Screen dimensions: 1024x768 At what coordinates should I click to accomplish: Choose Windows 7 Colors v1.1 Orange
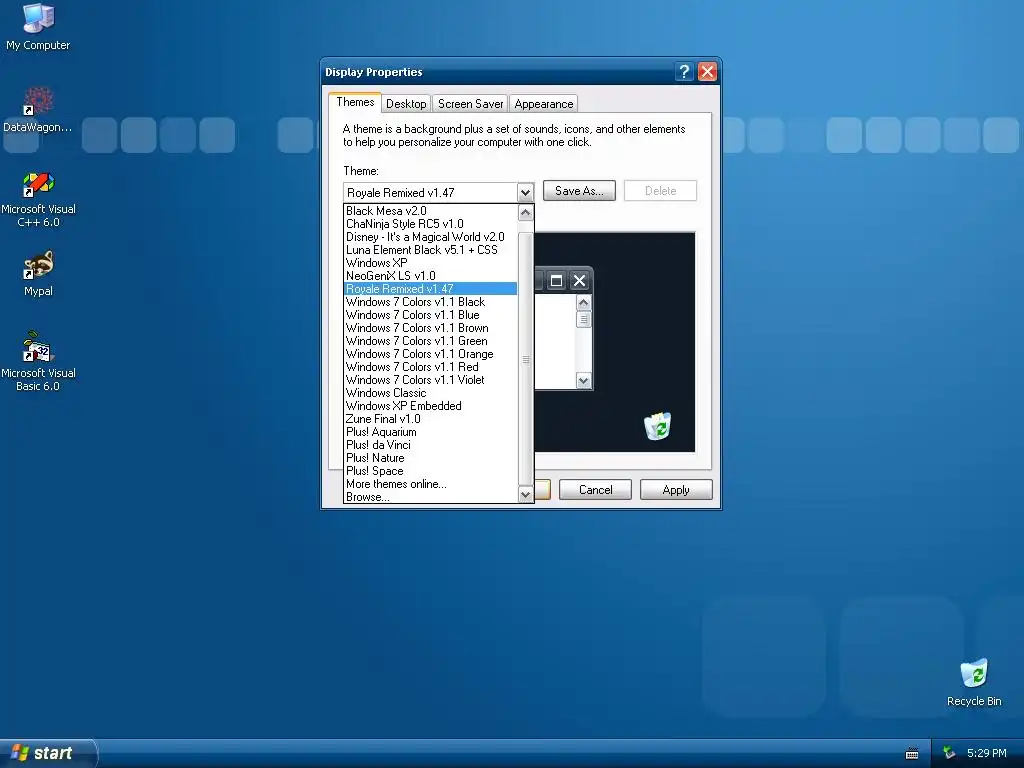click(x=430, y=354)
